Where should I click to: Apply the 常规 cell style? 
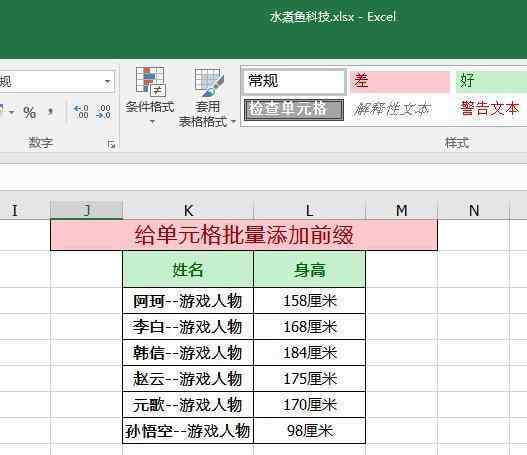(294, 81)
